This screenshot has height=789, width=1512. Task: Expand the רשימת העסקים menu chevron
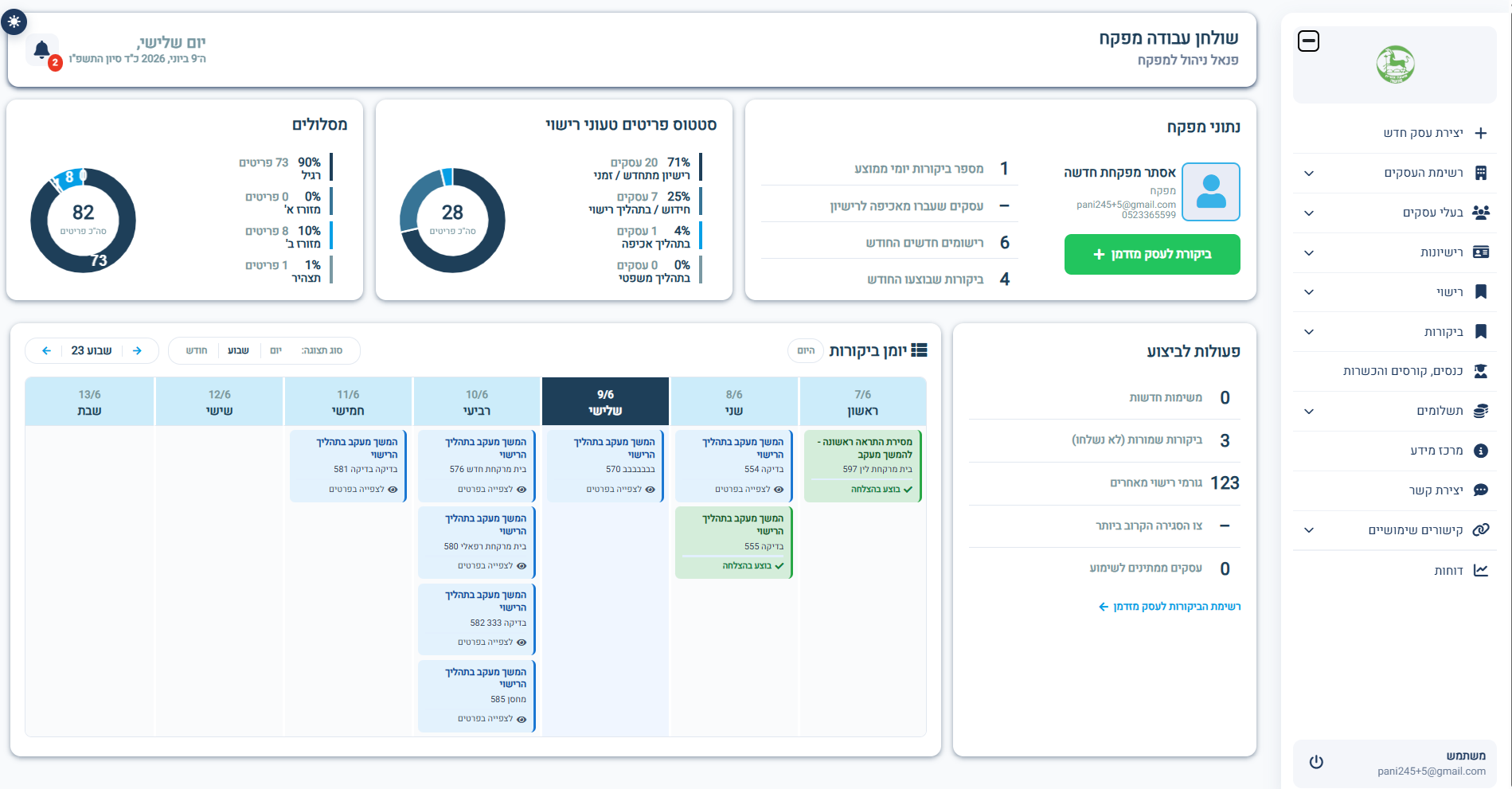pyautogui.click(x=1309, y=173)
